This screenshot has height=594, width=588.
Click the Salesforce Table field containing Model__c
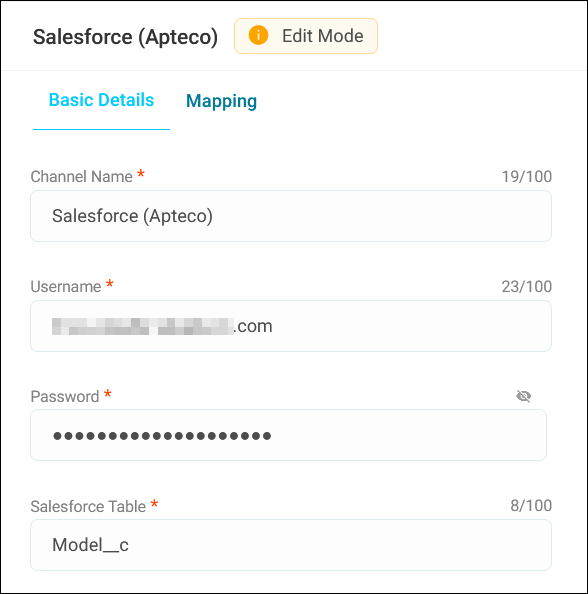tap(291, 545)
